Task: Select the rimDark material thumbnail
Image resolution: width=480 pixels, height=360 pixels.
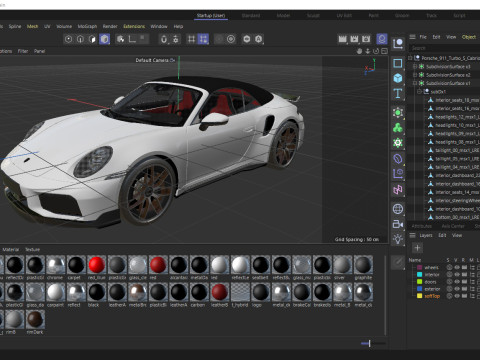Action: [35, 320]
